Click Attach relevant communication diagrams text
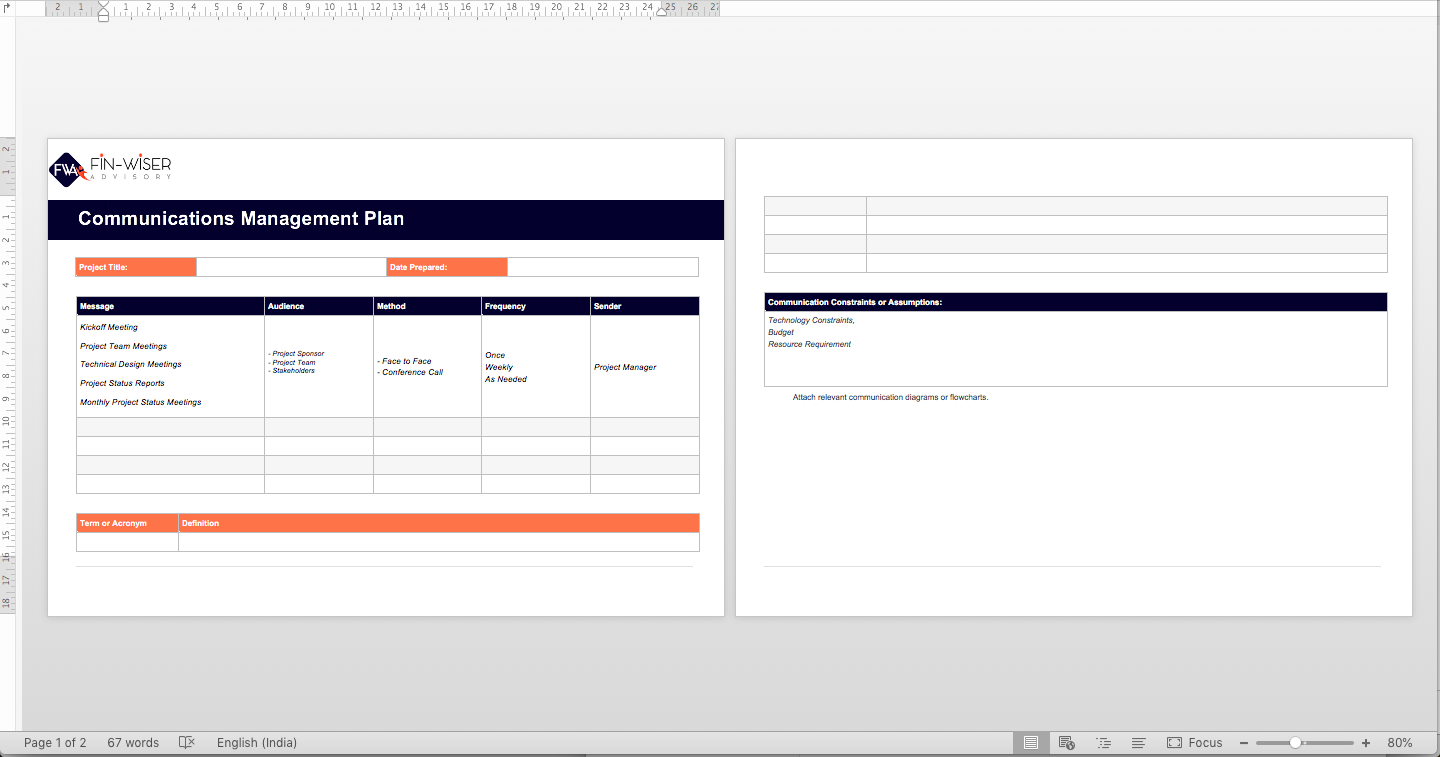 [x=890, y=397]
